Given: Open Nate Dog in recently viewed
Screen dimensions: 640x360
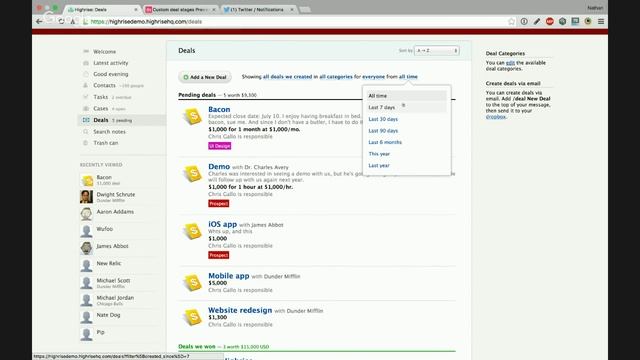Looking at the screenshot, I should [x=108, y=315].
